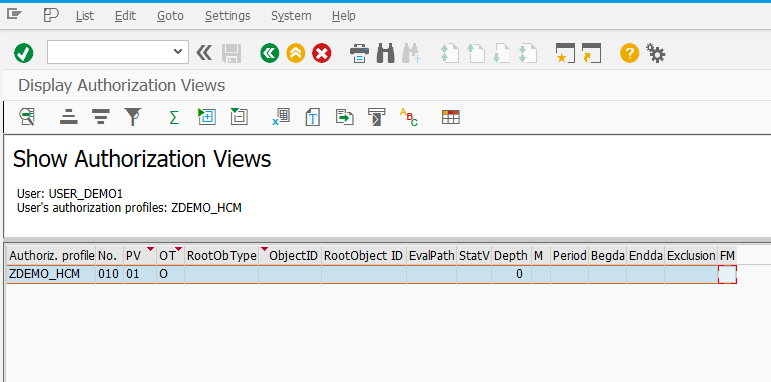This screenshot has height=382, width=771.
Task: Click the Create New Session icon
Action: click(x=565, y=53)
